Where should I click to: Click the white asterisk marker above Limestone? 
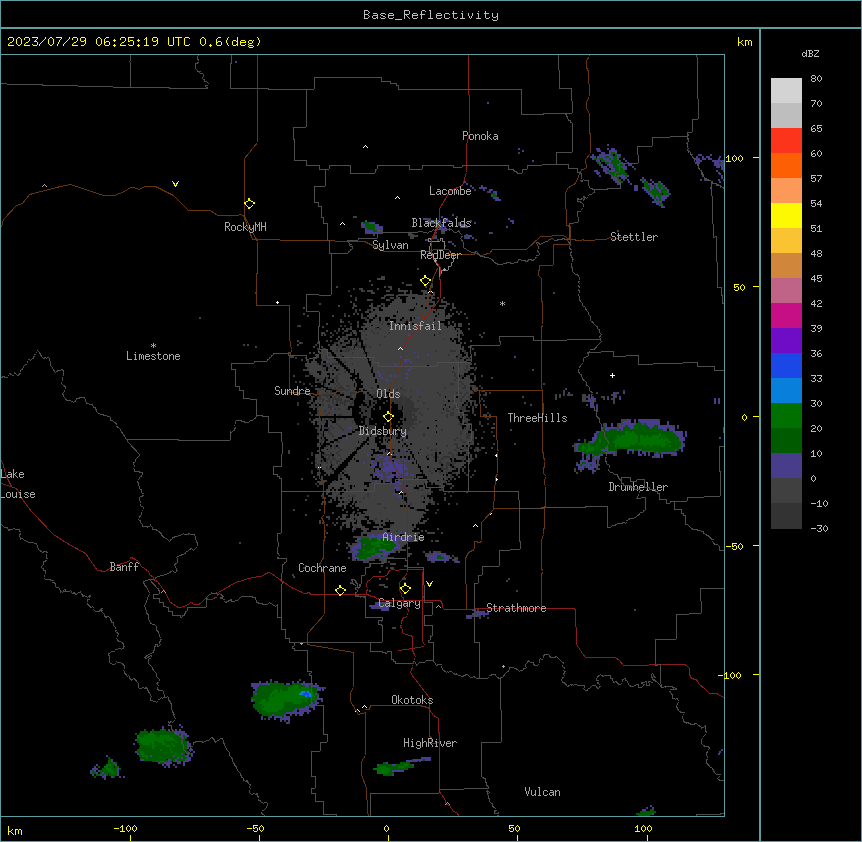tap(153, 346)
